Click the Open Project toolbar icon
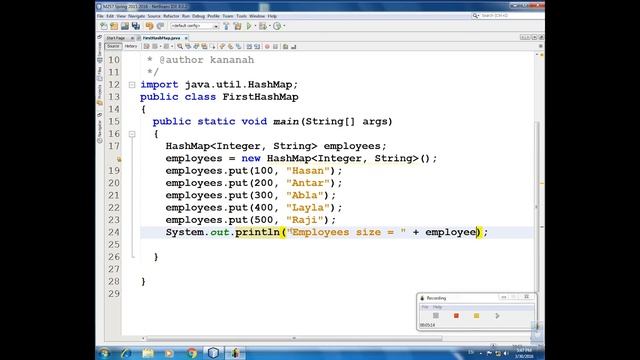This screenshot has width=640, height=360. pyautogui.click(x=125, y=26)
